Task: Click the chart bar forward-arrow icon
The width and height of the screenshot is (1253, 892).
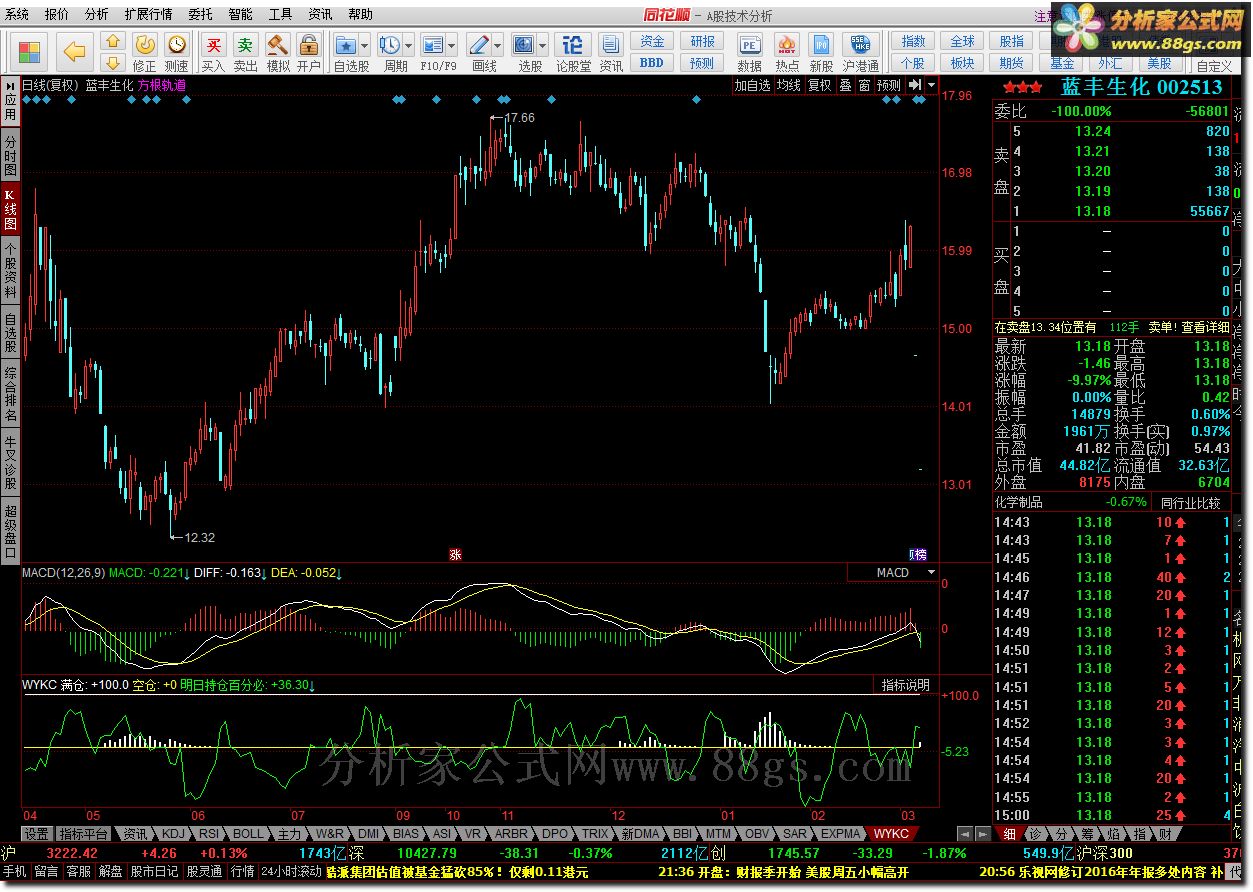Action: (x=915, y=86)
